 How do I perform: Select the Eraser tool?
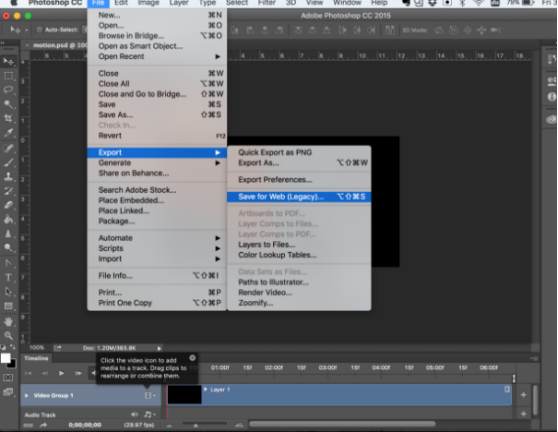point(9,205)
